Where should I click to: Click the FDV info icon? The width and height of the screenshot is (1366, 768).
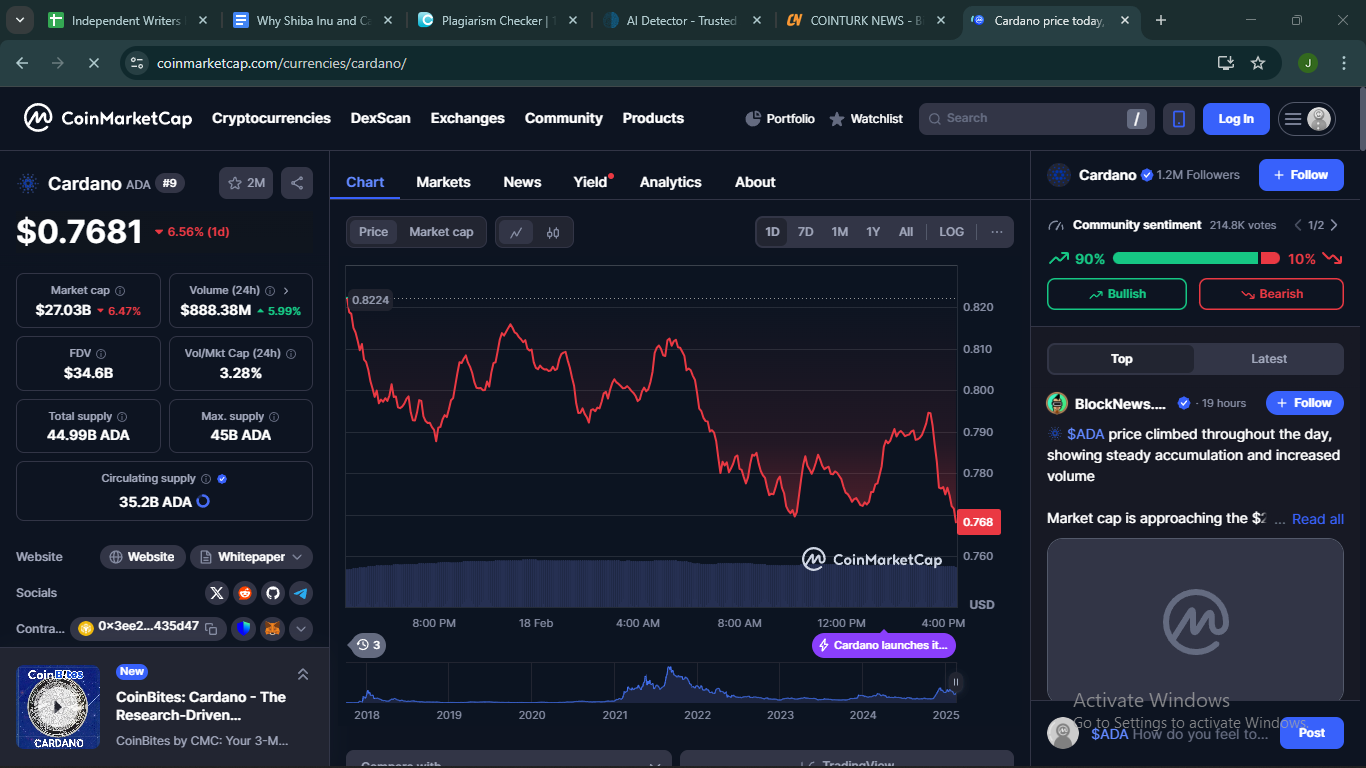tap(101, 354)
